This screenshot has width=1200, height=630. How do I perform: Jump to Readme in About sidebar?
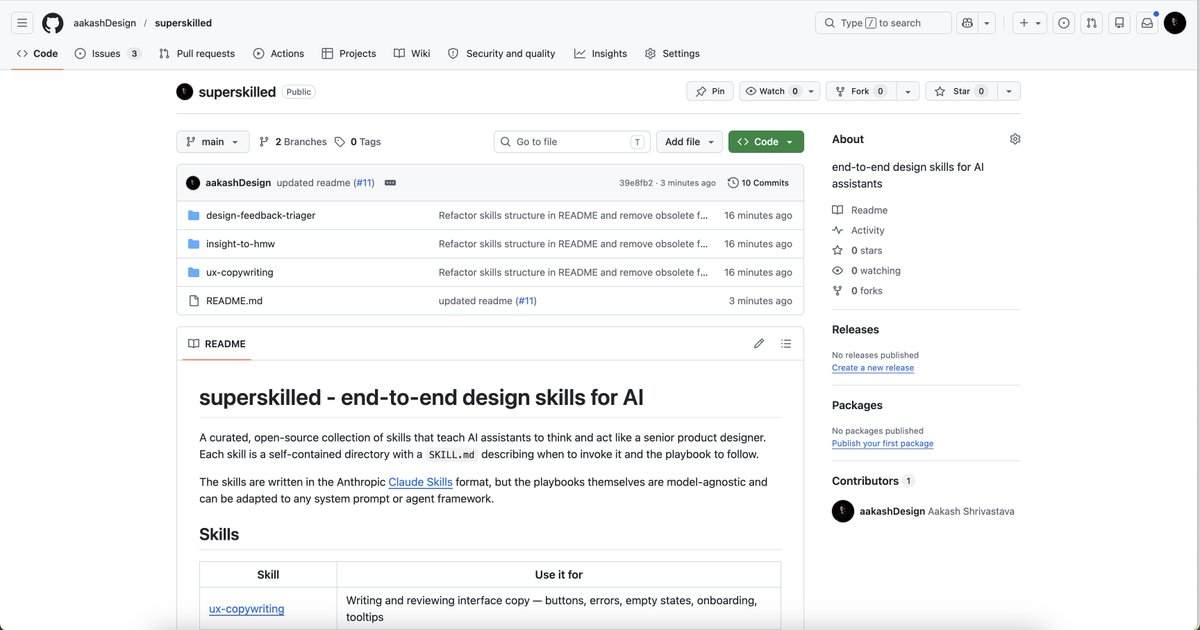click(x=860, y=210)
